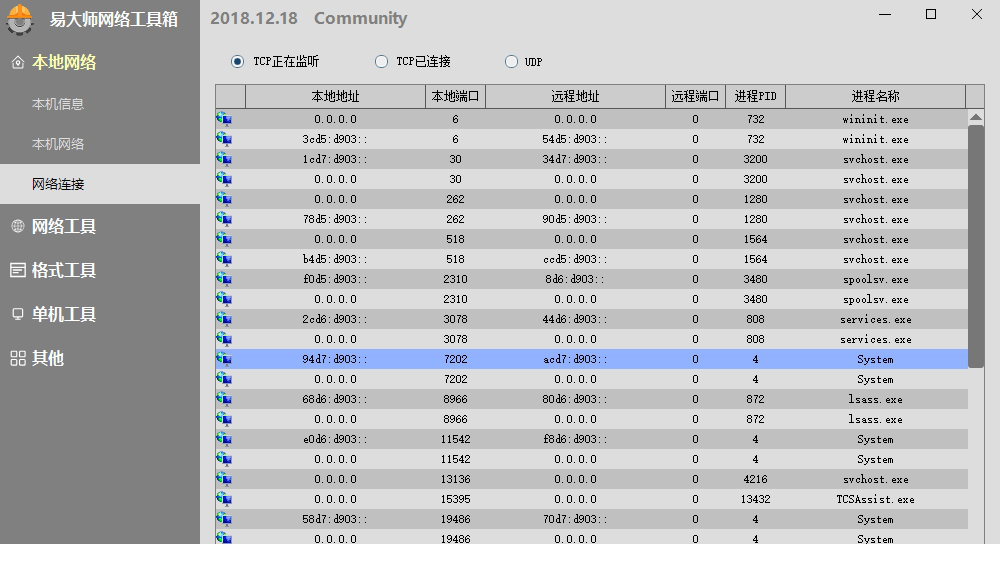Click the network icon on the b4d5:d903:: row

click(224, 259)
